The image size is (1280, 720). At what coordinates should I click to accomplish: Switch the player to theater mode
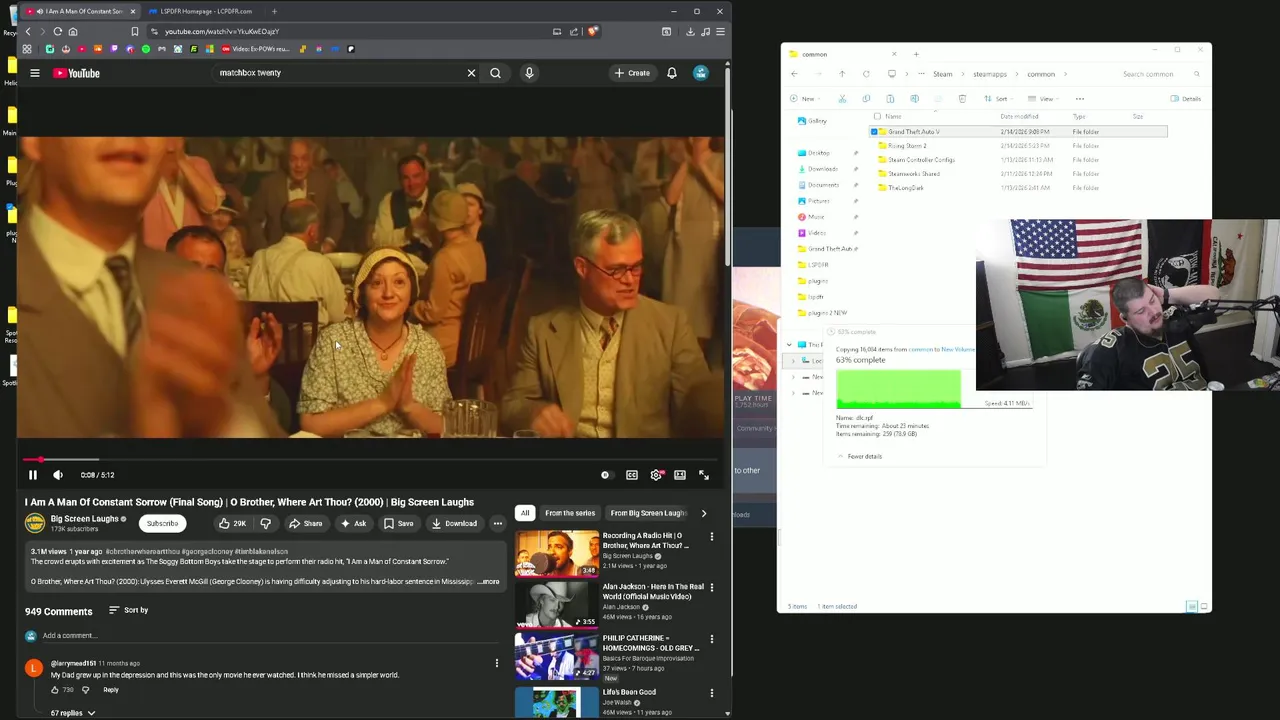coord(680,475)
